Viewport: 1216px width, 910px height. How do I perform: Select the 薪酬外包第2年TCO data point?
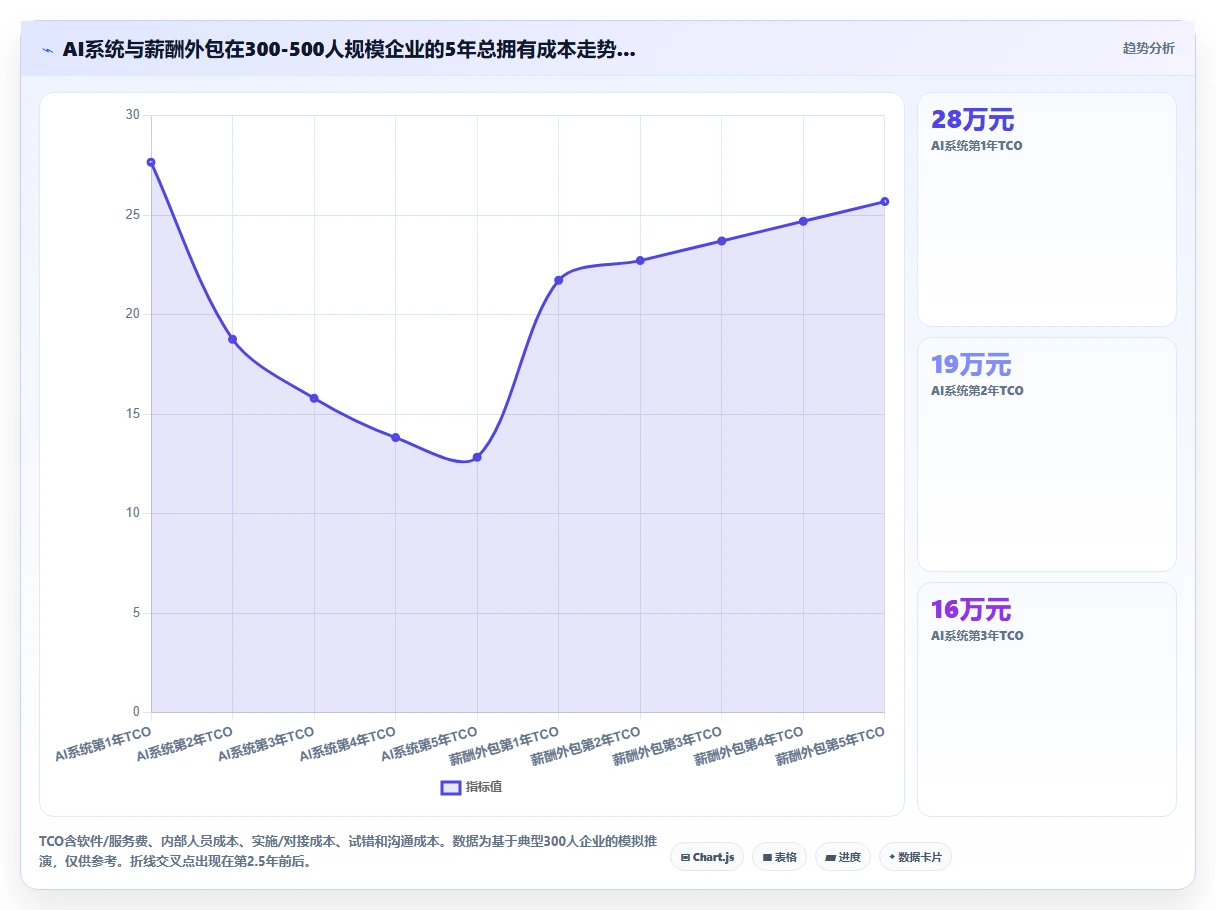click(640, 260)
